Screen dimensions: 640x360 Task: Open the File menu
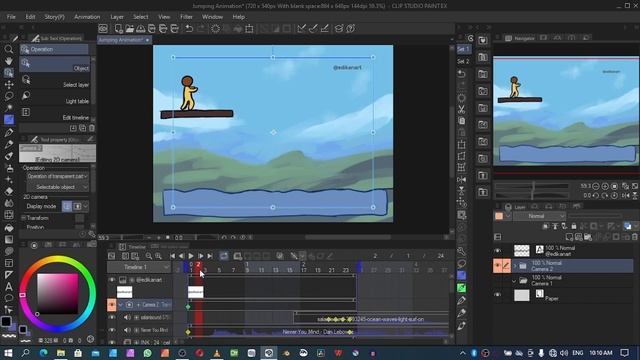point(11,17)
